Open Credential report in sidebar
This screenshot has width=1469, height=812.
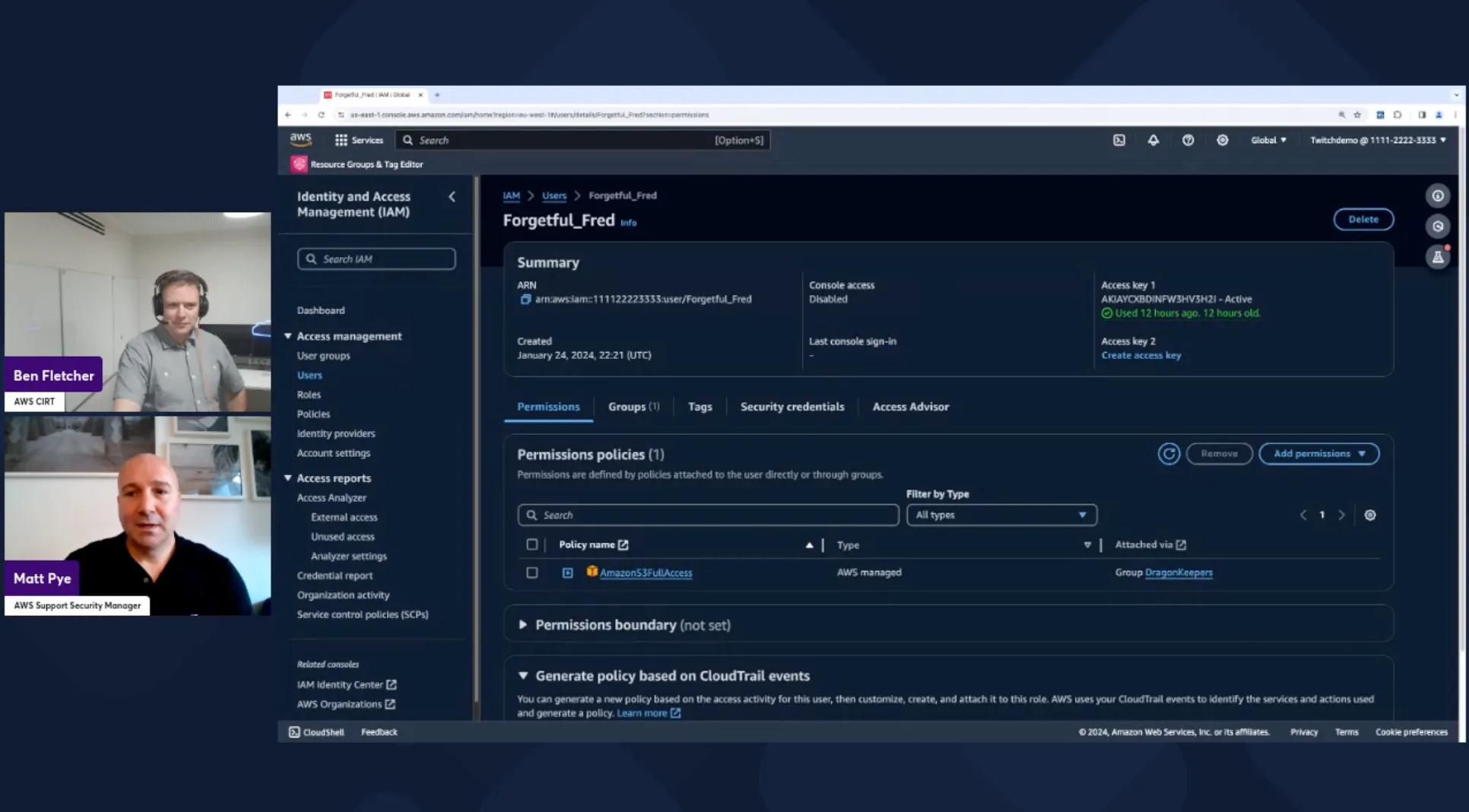pyautogui.click(x=335, y=576)
